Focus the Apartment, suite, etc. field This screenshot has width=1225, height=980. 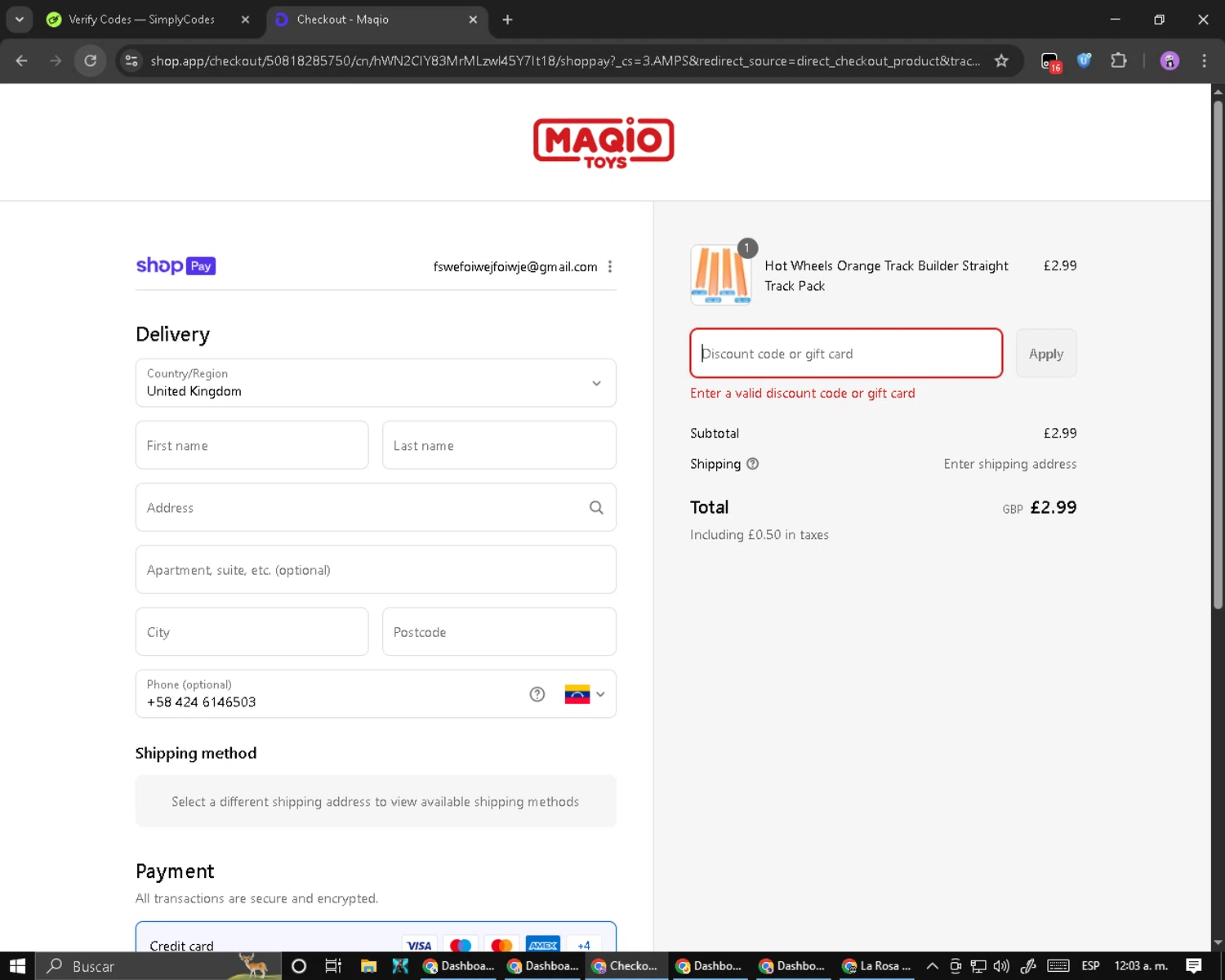coord(376,569)
